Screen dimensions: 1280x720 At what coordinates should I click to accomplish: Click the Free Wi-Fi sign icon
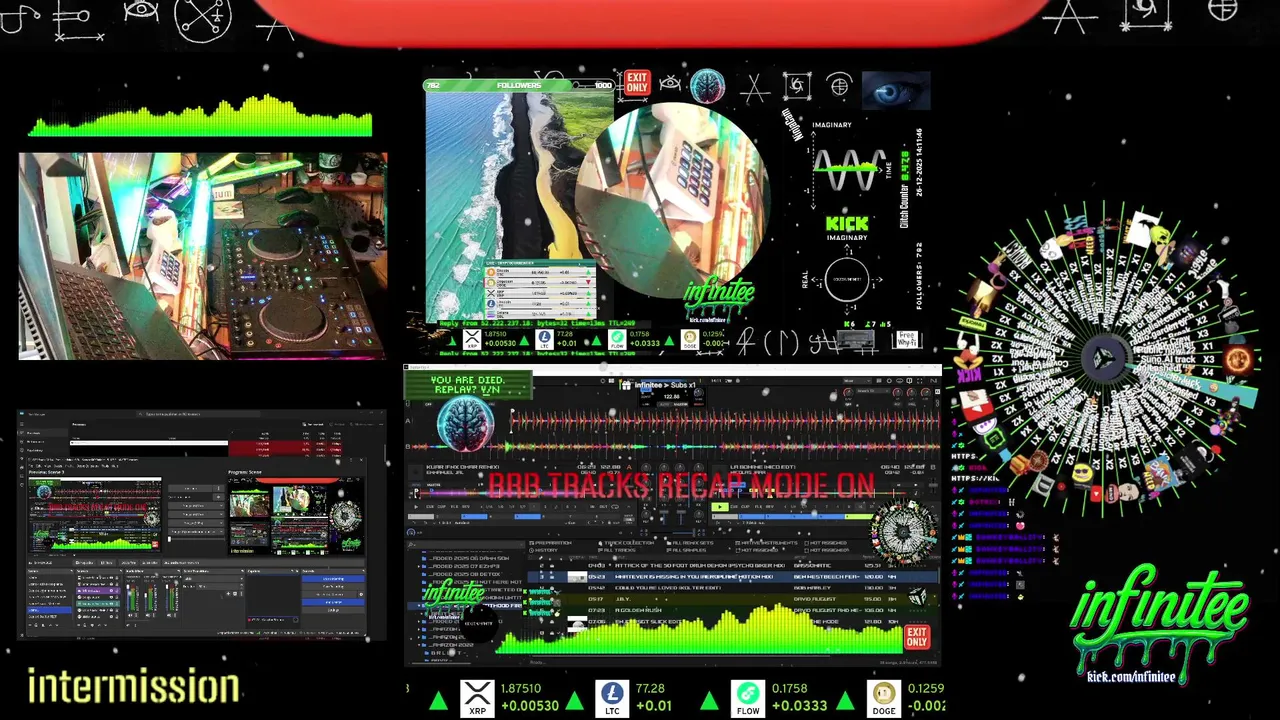[x=906, y=339]
